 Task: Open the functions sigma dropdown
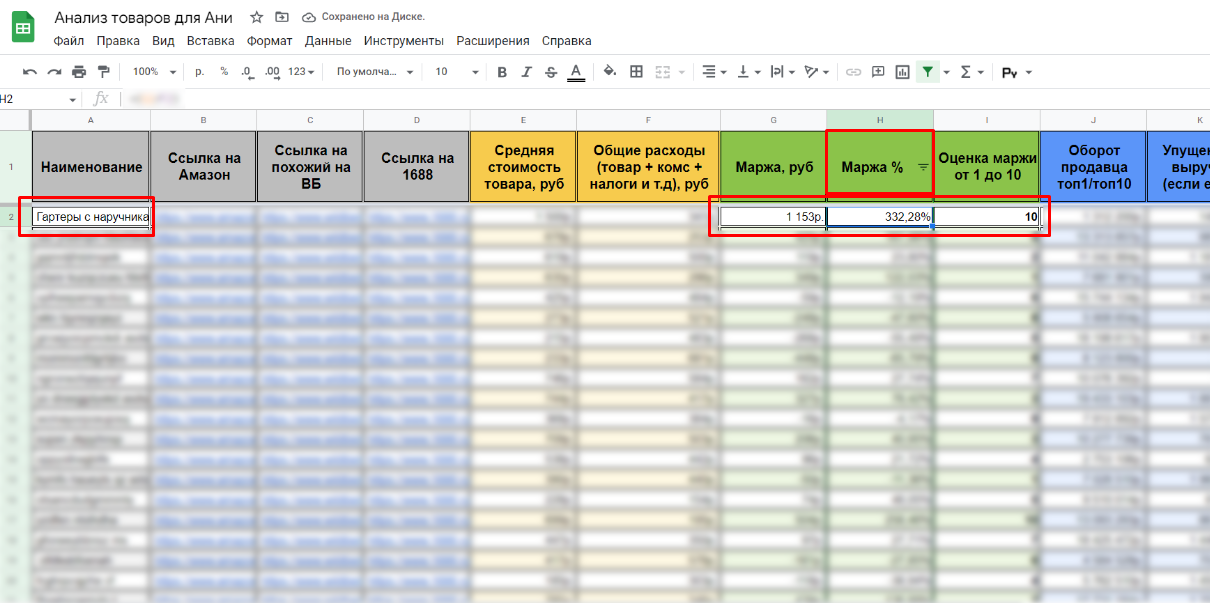click(x=972, y=72)
